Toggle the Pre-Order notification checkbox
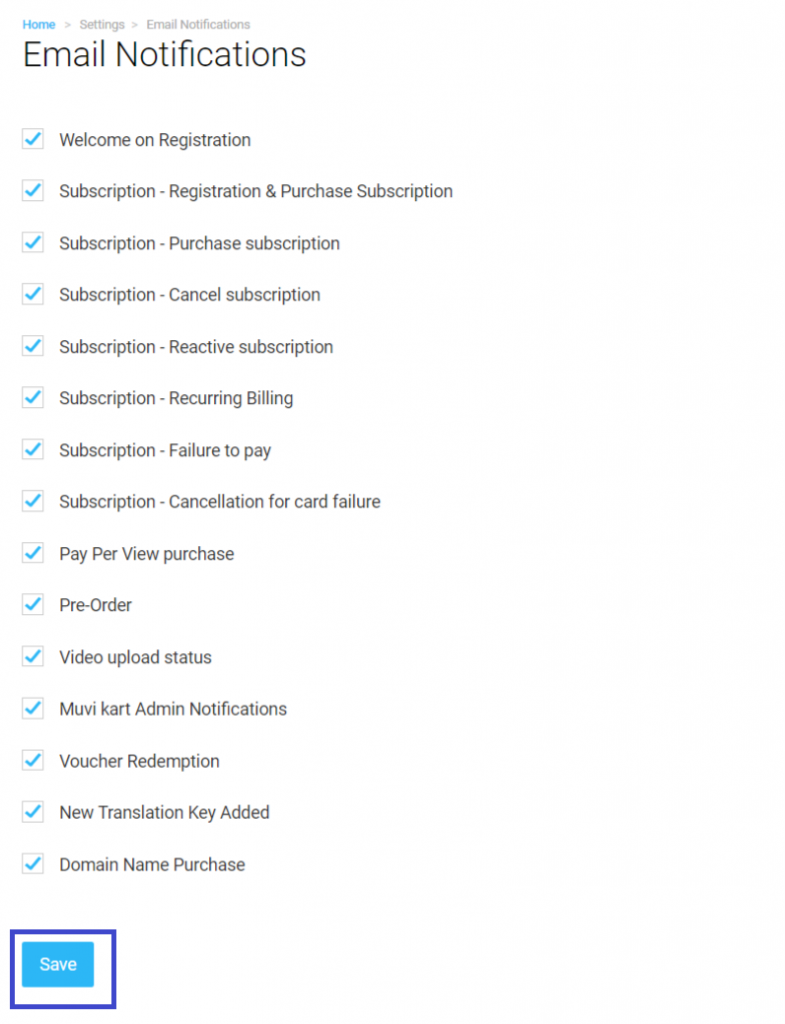 33,604
